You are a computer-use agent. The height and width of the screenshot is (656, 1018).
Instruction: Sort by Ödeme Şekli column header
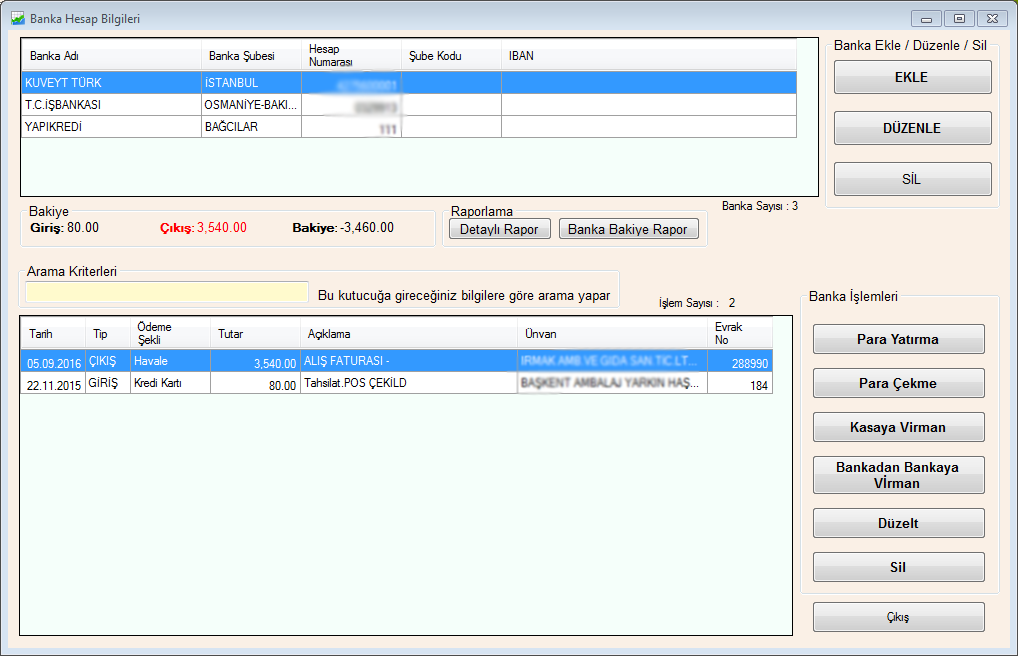coord(171,334)
